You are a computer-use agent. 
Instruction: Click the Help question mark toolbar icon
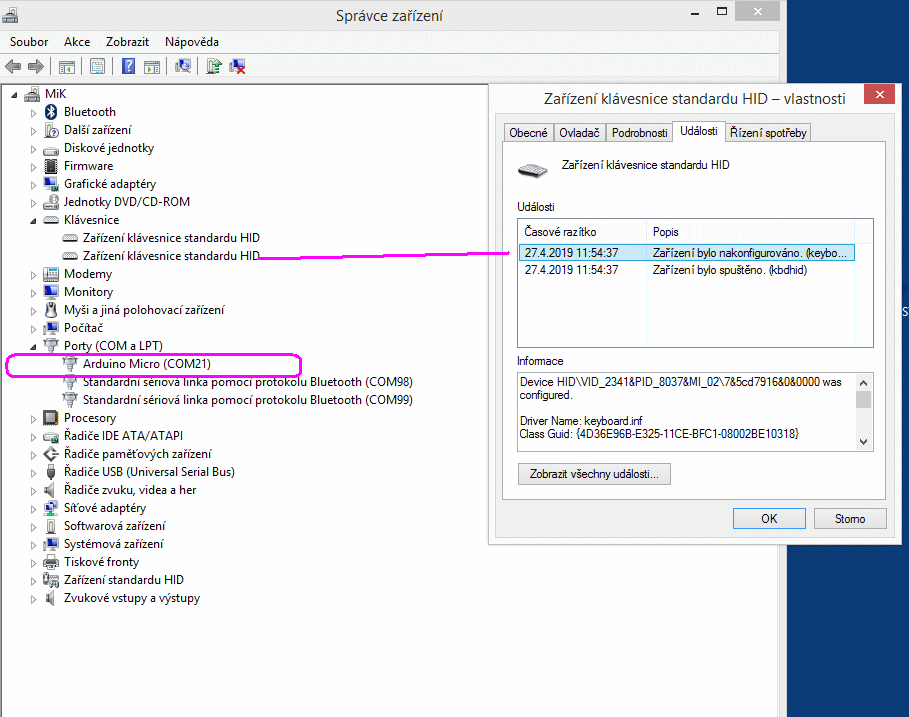click(128, 67)
